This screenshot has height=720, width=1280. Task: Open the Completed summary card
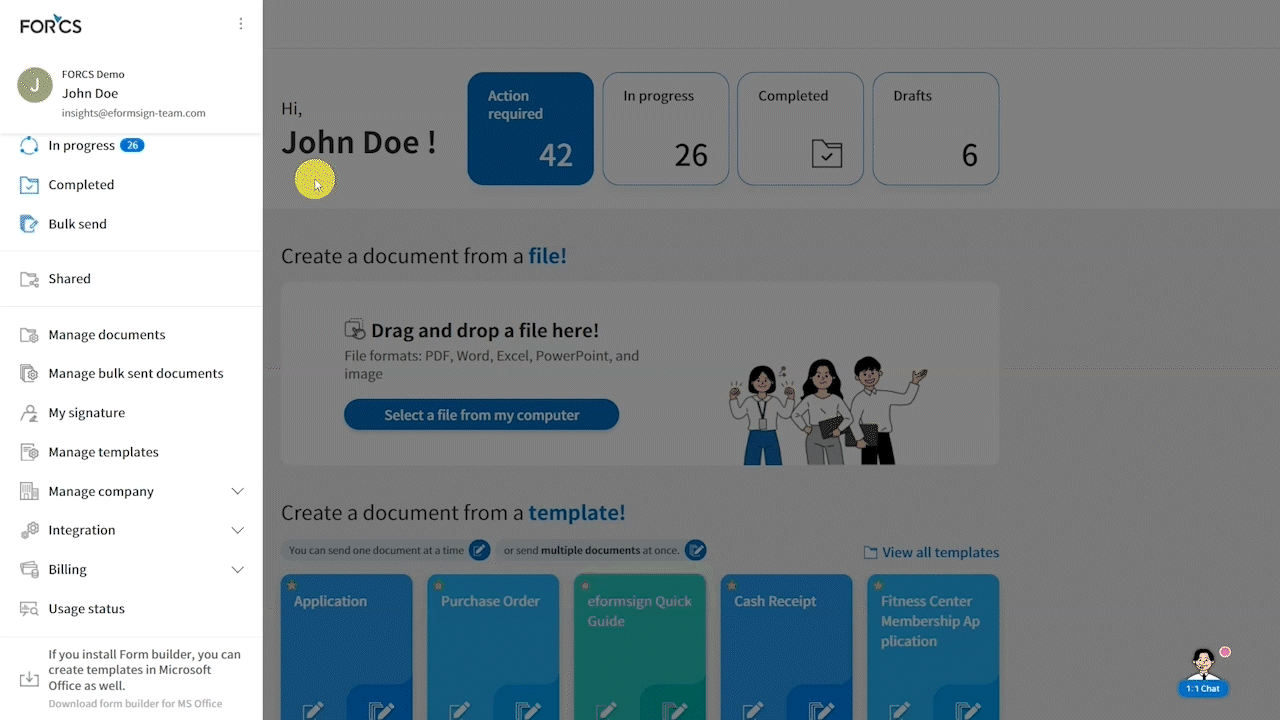[x=800, y=128]
